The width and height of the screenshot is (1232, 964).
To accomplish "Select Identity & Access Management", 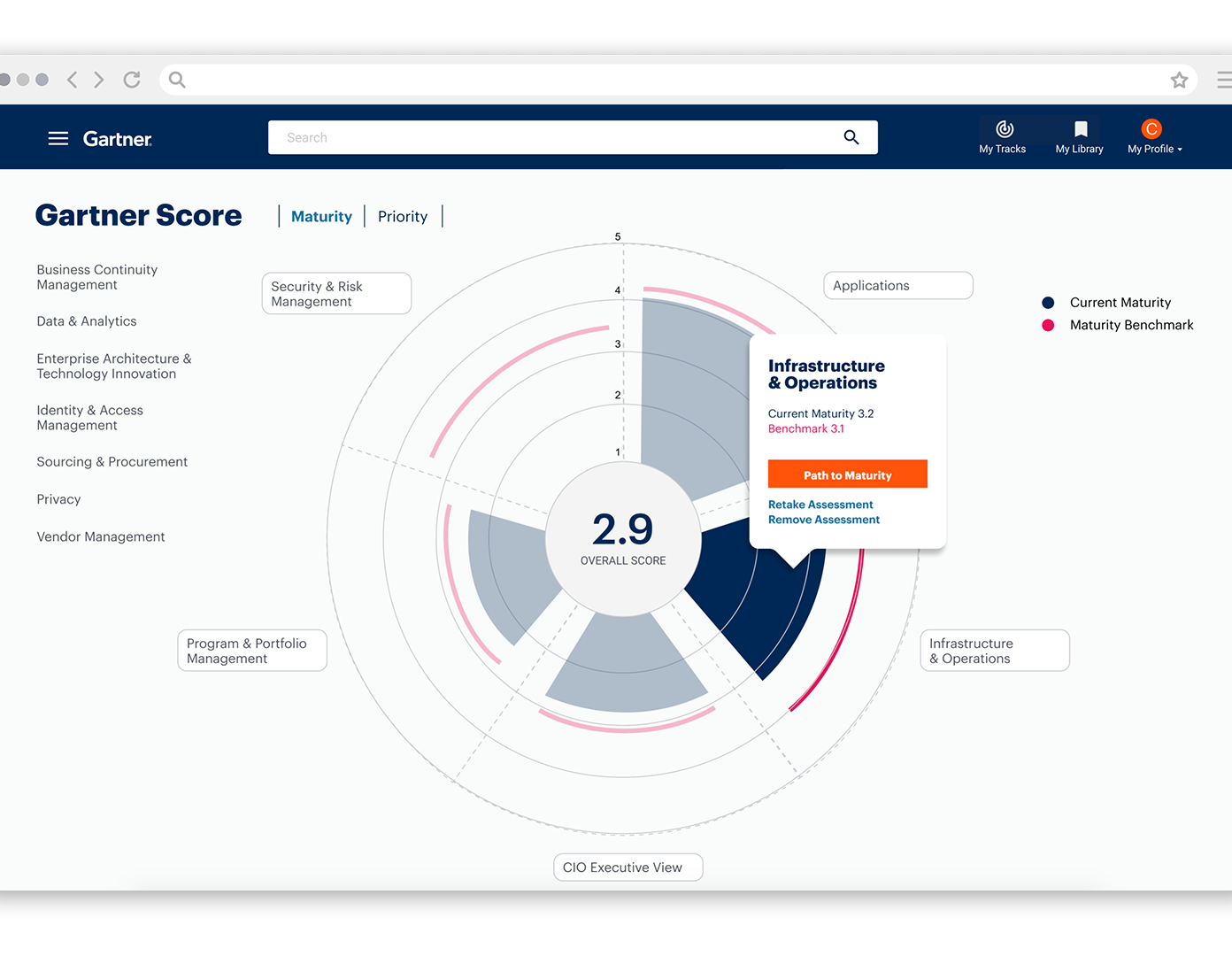I will pyautogui.click(x=90, y=418).
